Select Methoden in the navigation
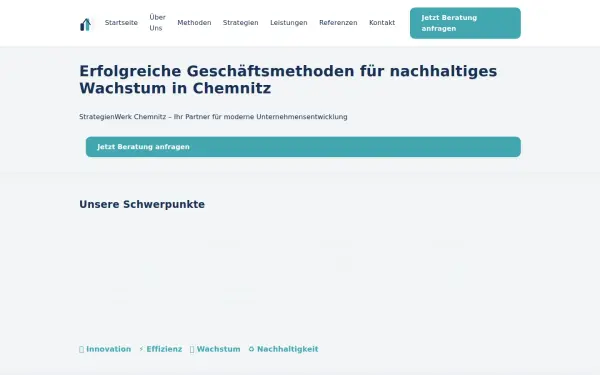Screen dimensions: 600x375 point(194,23)
